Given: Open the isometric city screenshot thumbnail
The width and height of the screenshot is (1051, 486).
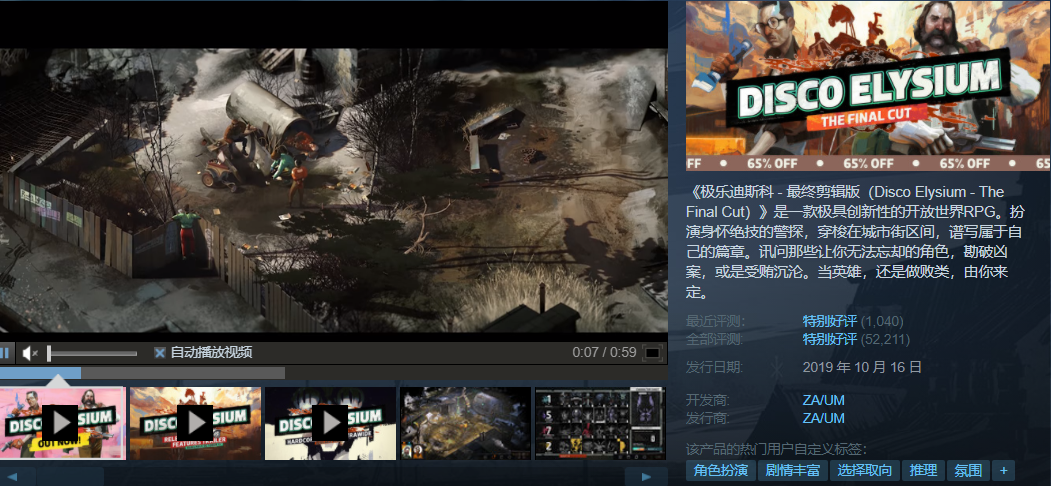Looking at the screenshot, I should 465,423.
